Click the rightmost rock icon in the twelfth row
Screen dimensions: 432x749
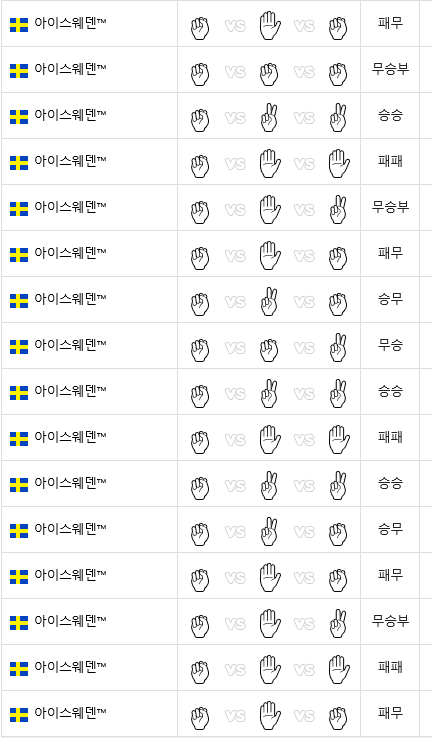(338, 534)
